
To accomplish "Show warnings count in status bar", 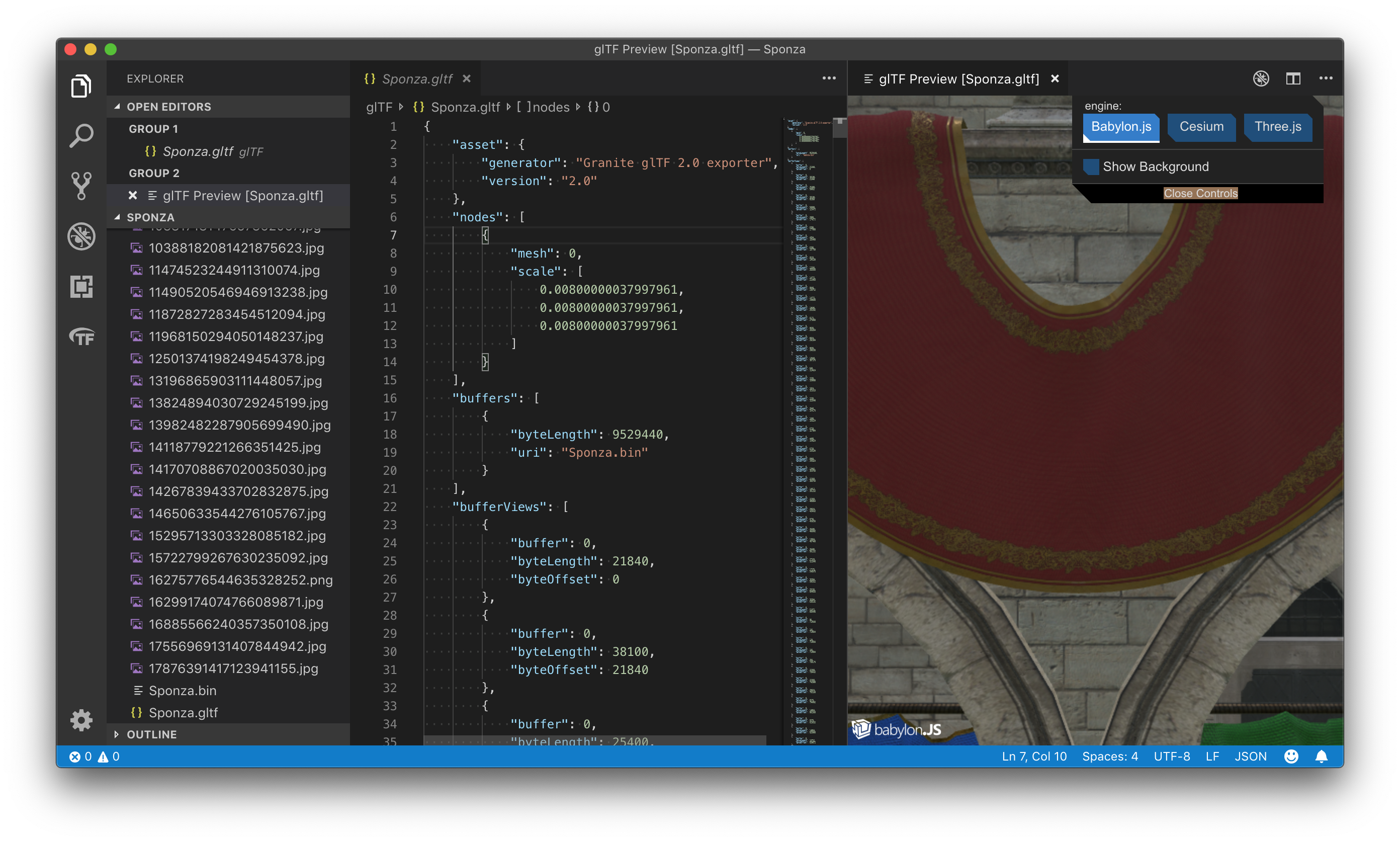I will tap(109, 756).
